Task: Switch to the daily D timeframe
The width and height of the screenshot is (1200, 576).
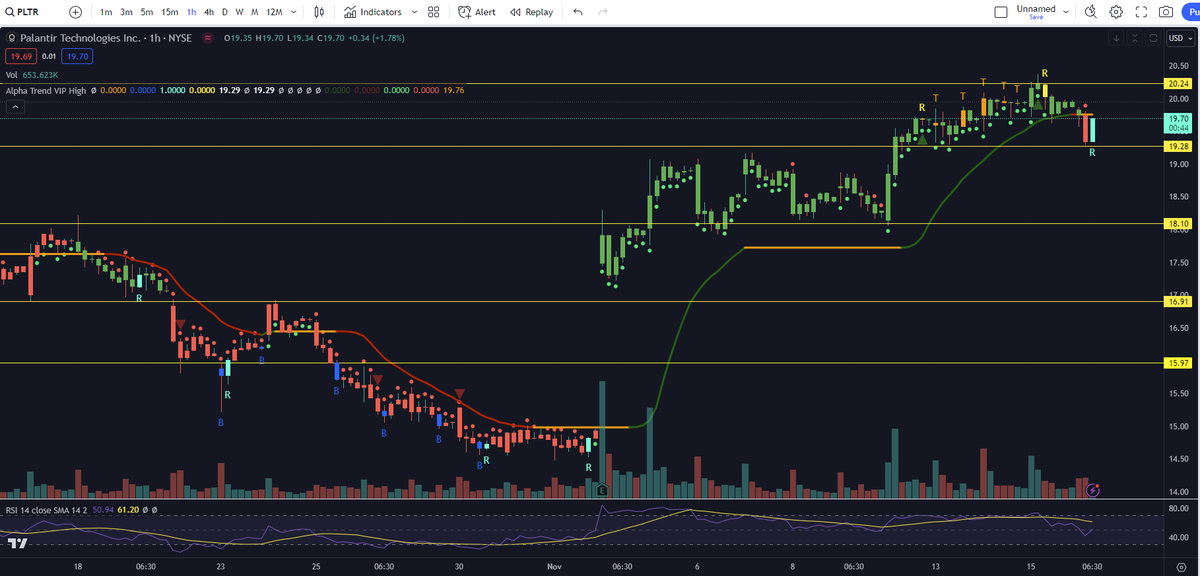Action: tap(224, 12)
